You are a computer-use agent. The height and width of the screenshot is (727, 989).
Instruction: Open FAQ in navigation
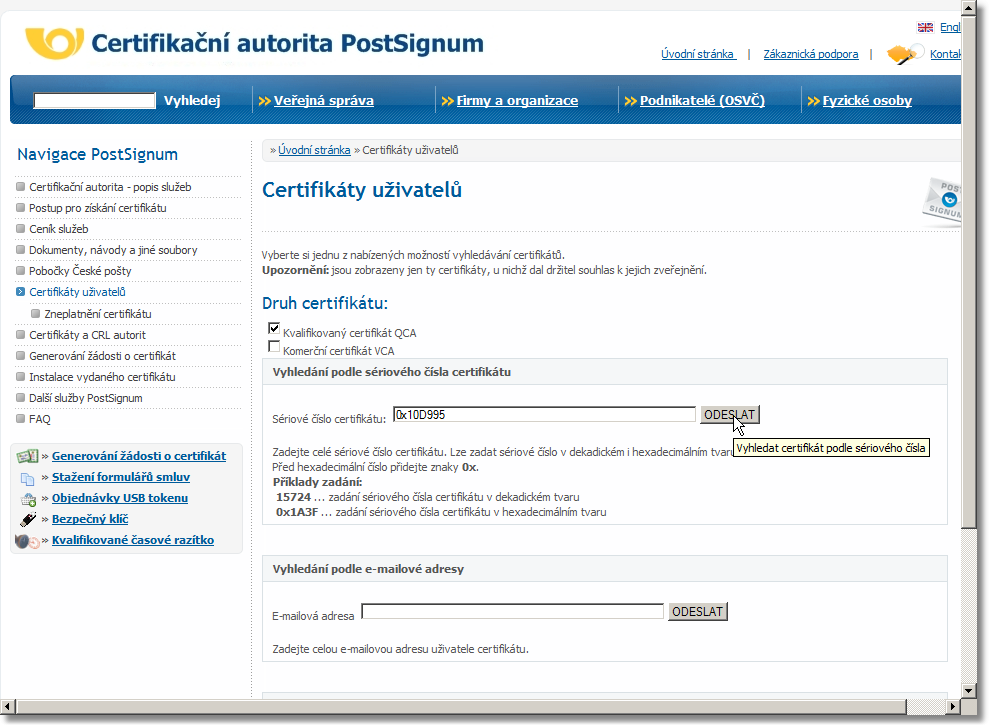click(x=40, y=419)
